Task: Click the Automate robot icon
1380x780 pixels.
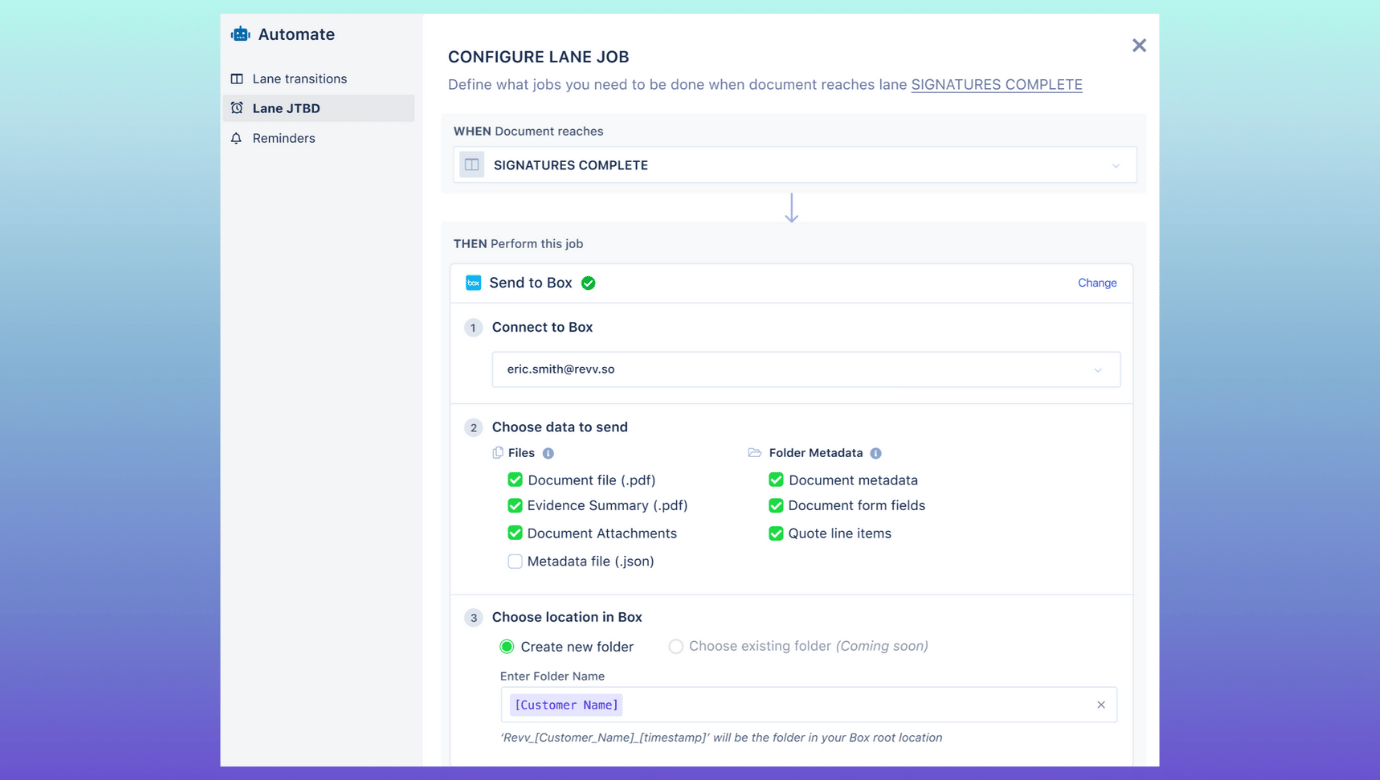Action: tap(240, 34)
